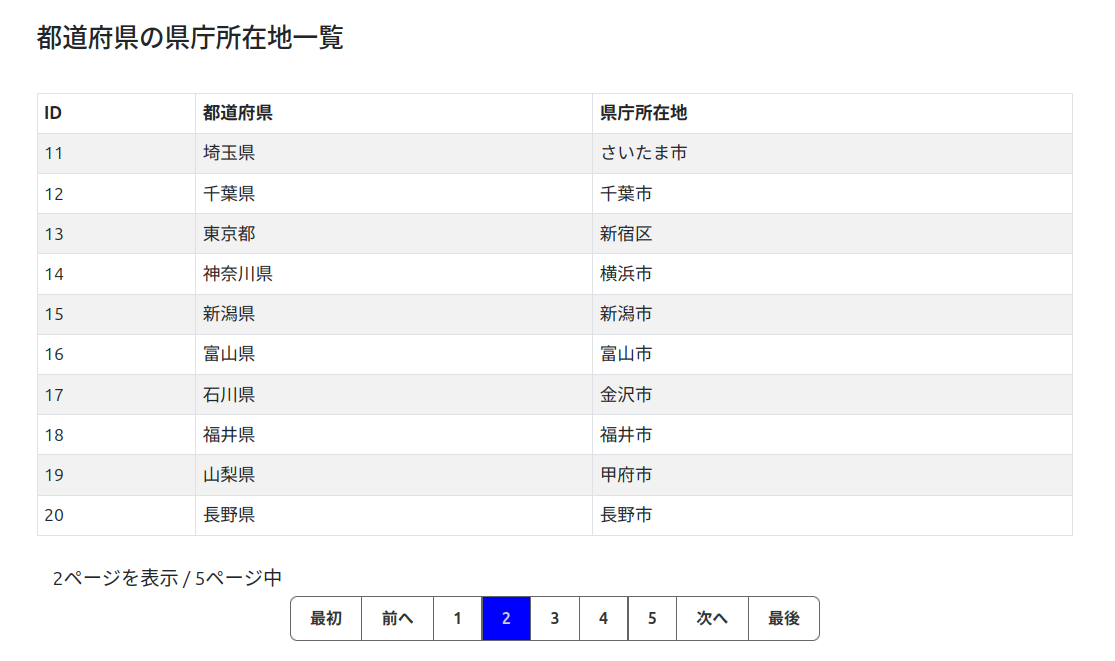The width and height of the screenshot is (1115, 661).
Task: Select page 1 in pagination
Action: coord(457,618)
